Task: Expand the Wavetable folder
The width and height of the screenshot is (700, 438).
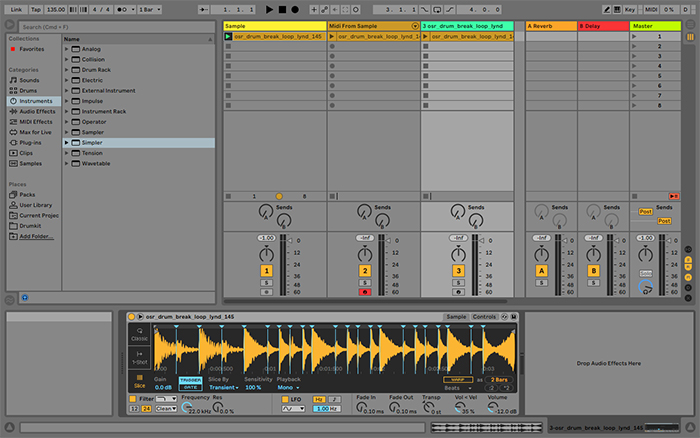Action: [x=67, y=164]
